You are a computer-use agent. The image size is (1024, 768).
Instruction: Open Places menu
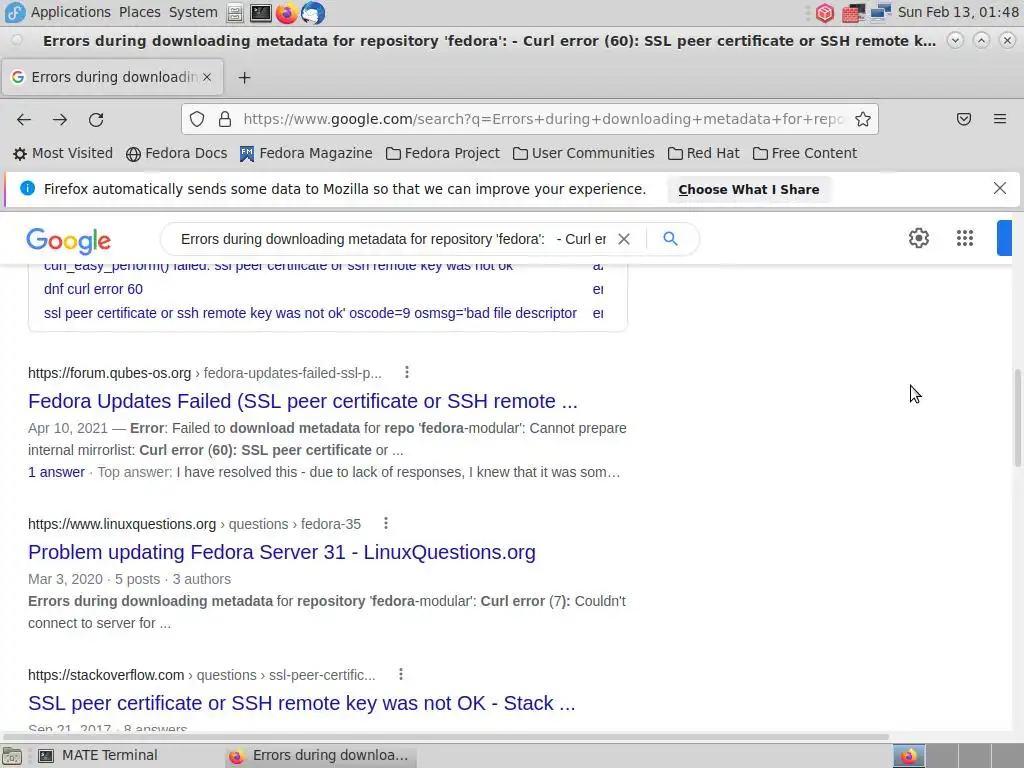pyautogui.click(x=140, y=12)
